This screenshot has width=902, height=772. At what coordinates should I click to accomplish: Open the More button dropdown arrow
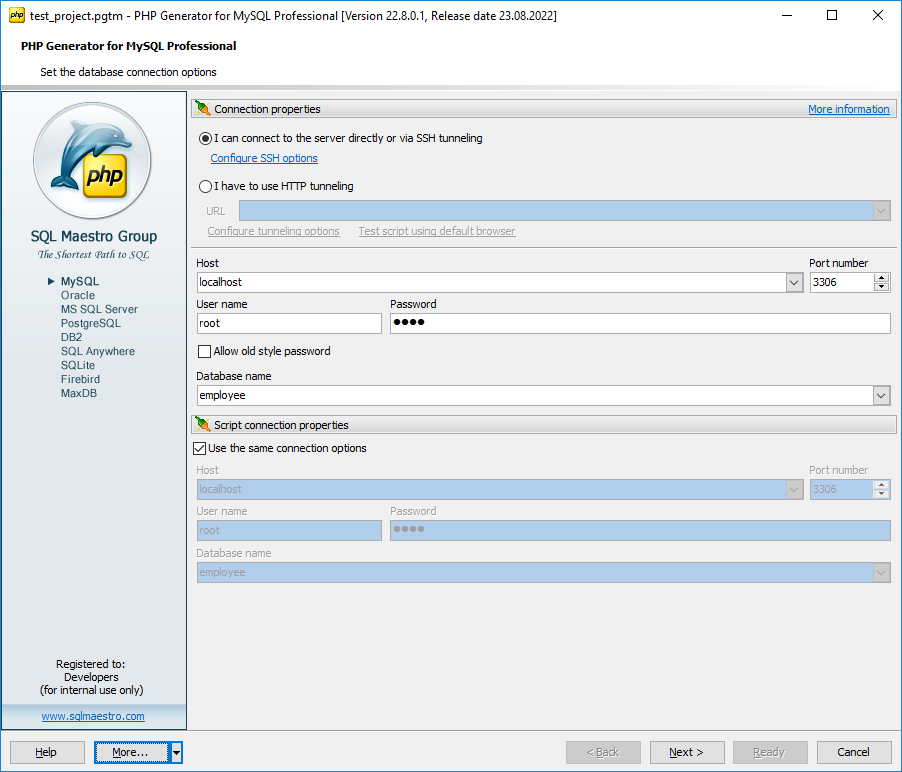(176, 752)
